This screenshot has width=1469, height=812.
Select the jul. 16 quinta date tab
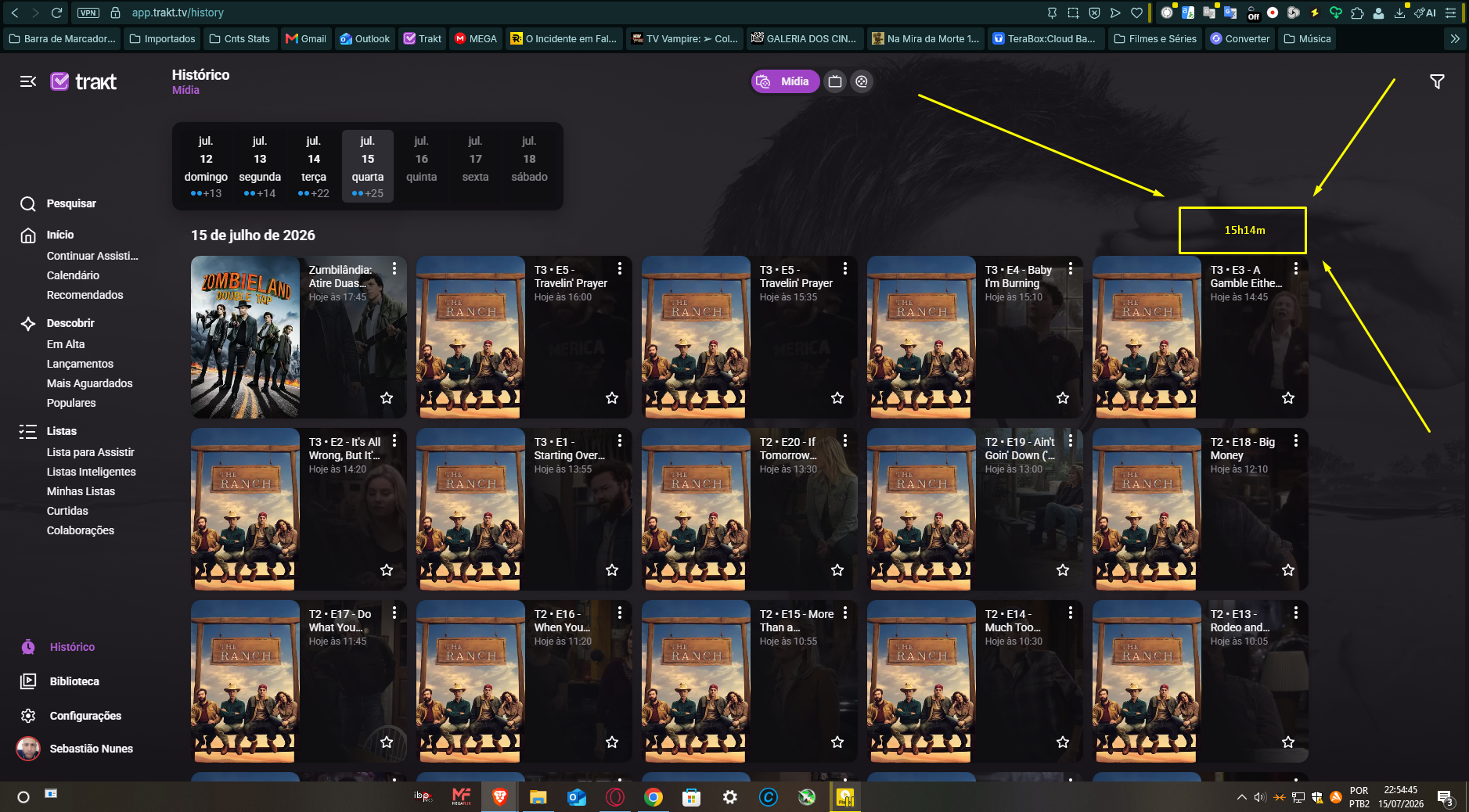422,166
